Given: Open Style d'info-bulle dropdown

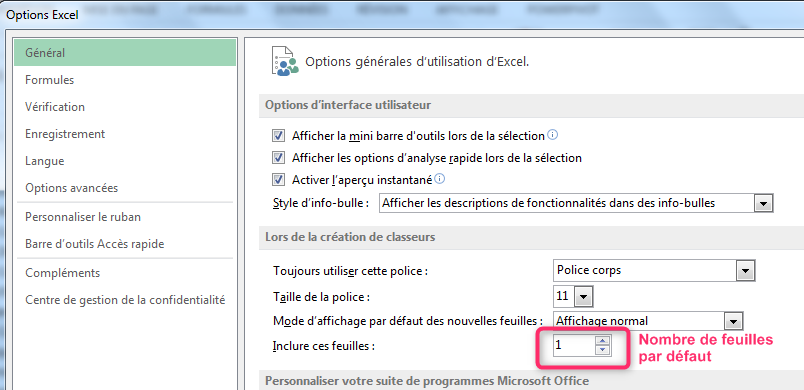Looking at the screenshot, I should (763, 203).
